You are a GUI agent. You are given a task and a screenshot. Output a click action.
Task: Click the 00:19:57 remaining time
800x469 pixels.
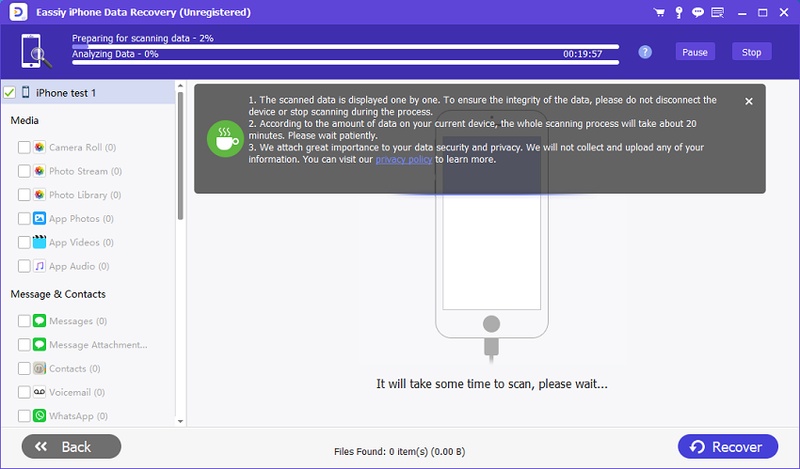[583, 54]
